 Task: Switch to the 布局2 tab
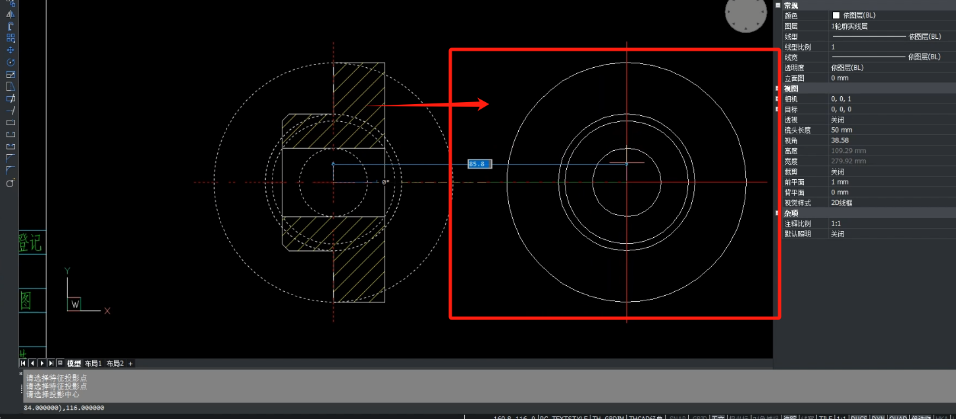[115, 363]
